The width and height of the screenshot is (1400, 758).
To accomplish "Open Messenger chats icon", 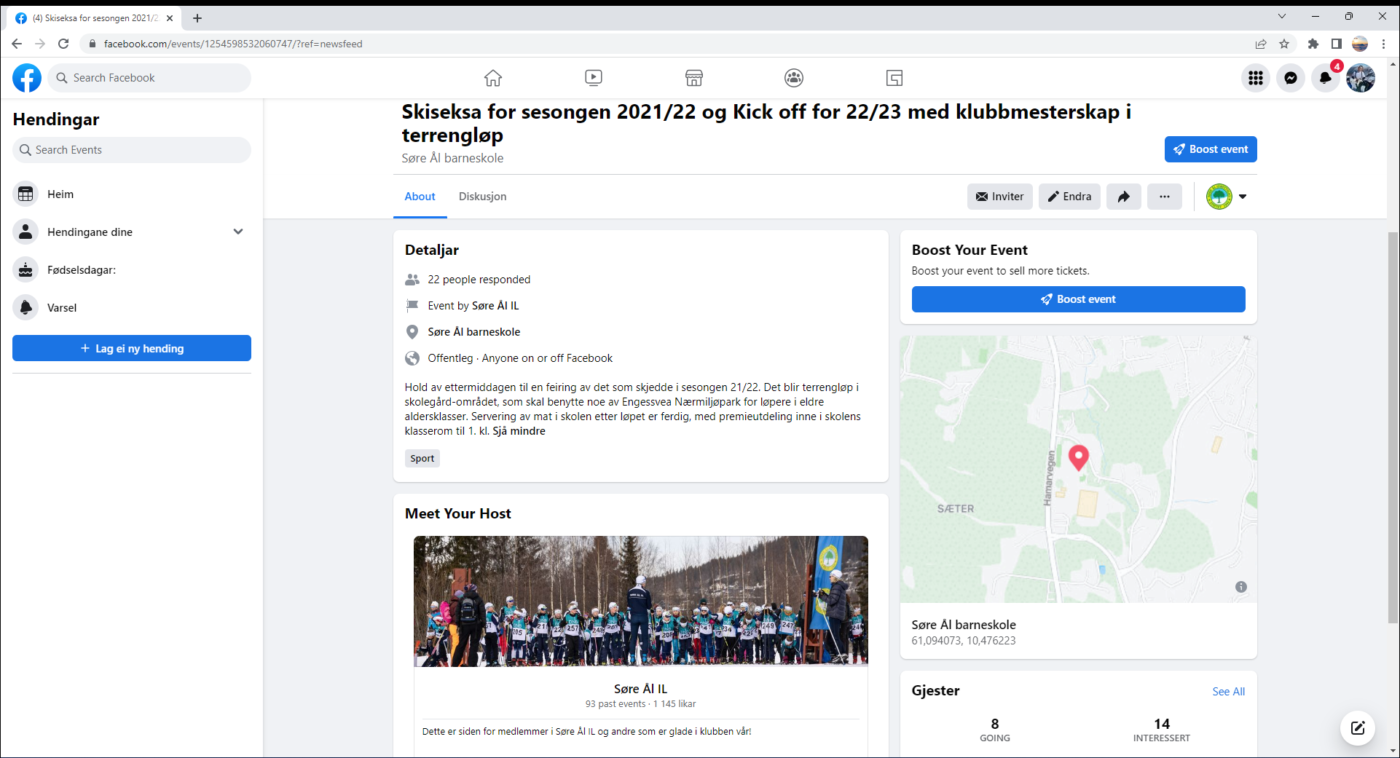I will coord(1291,78).
